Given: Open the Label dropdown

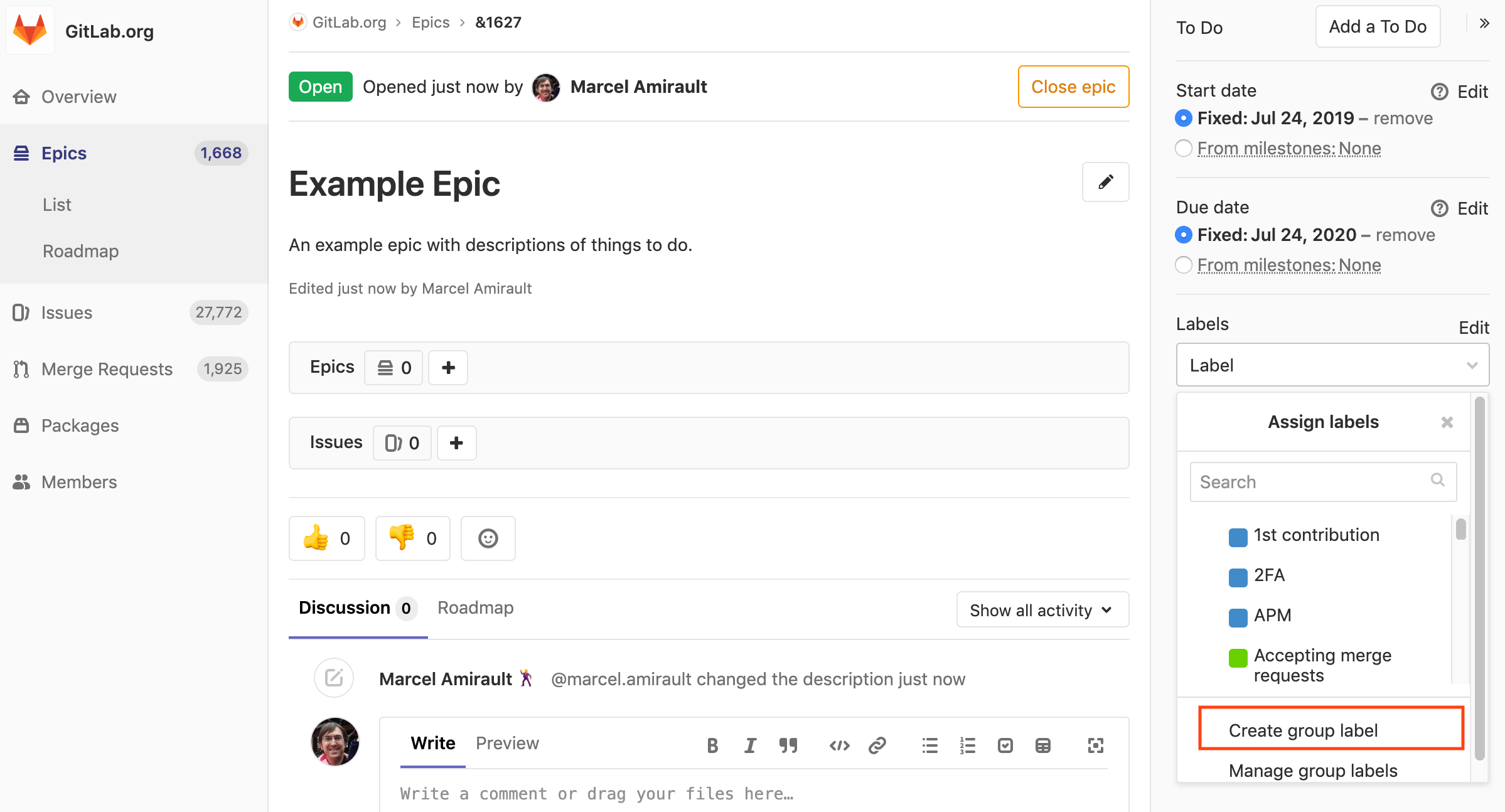Looking at the screenshot, I should [1332, 365].
